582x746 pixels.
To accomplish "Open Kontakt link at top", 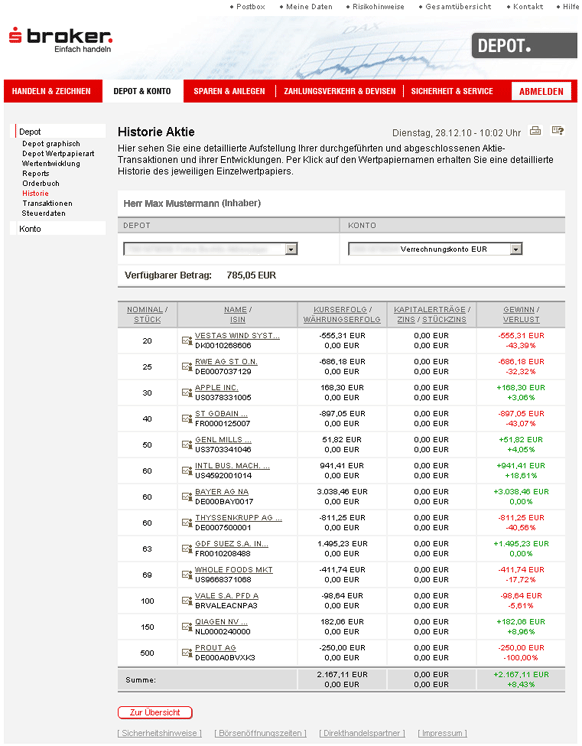I will click(x=528, y=7).
